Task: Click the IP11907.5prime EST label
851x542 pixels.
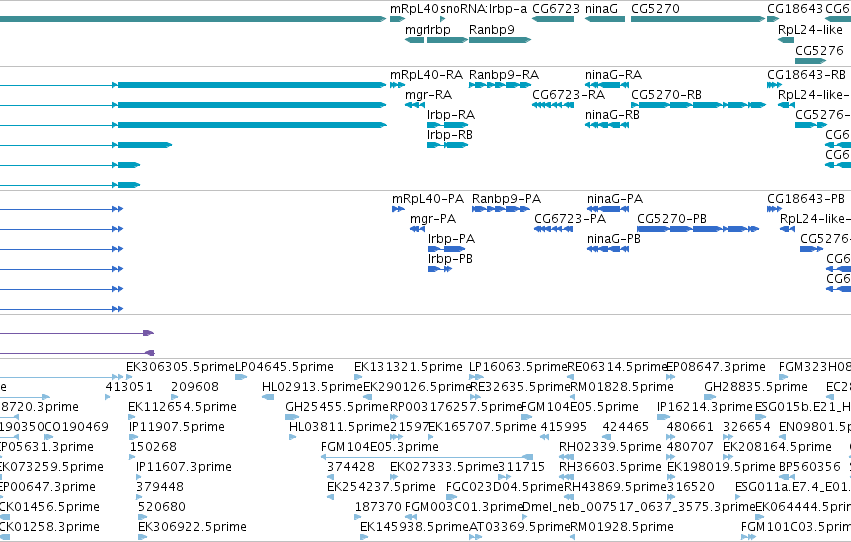Action: point(176,428)
